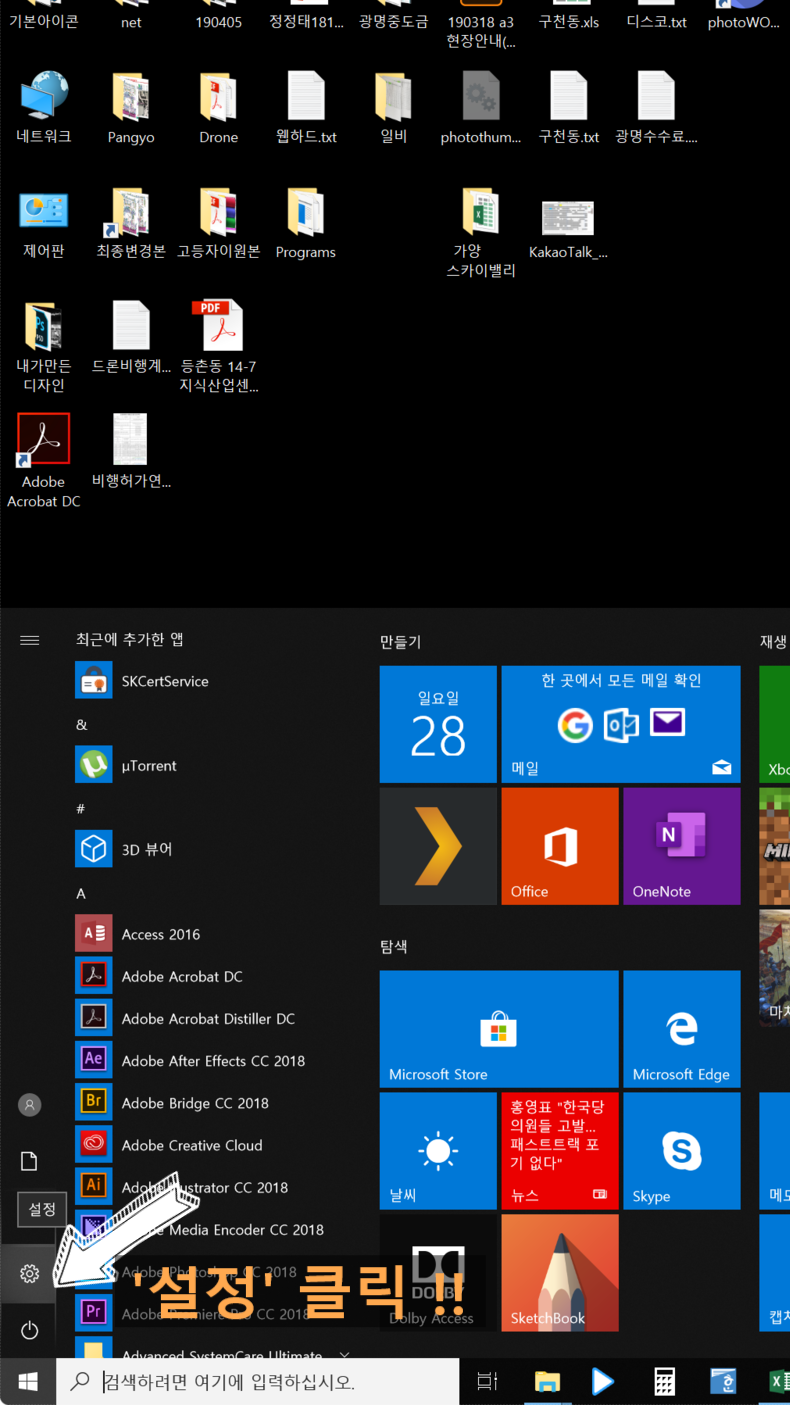
Task: Open the Settings gear in Start menu
Action: 29,1273
